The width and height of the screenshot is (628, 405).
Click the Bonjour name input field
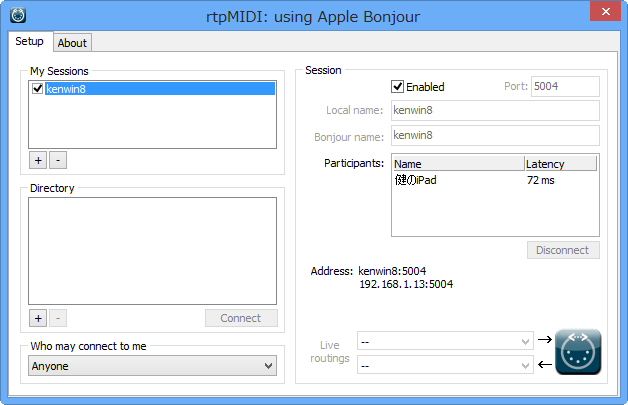(495, 135)
